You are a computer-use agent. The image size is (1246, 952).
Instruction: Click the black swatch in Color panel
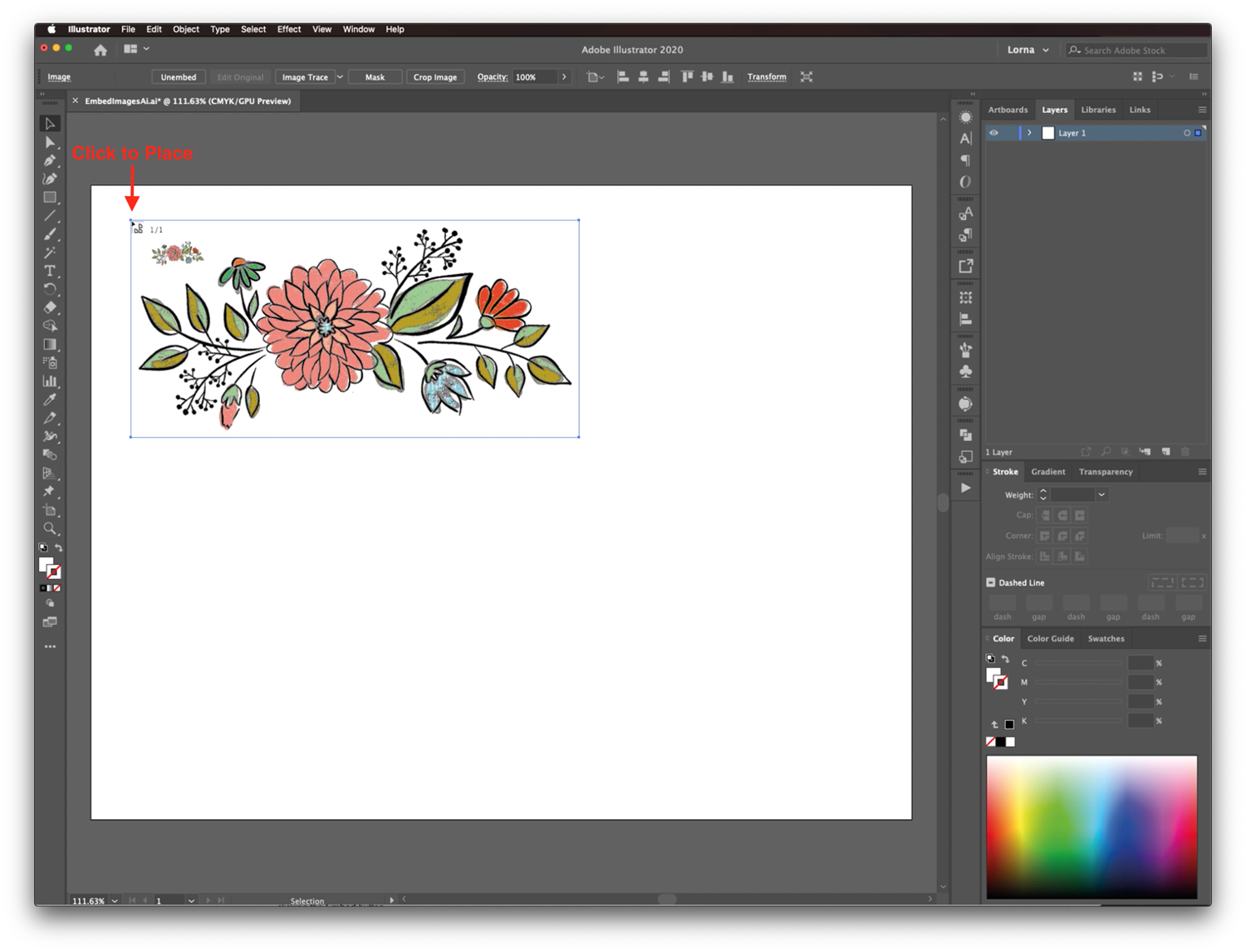point(1001,742)
